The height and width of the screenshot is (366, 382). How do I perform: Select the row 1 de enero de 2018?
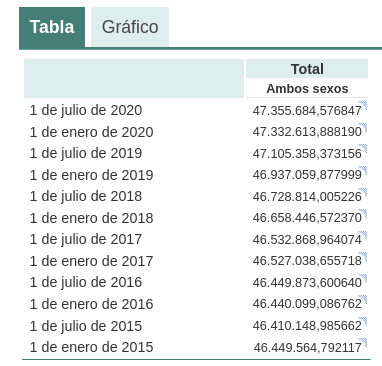(x=196, y=218)
